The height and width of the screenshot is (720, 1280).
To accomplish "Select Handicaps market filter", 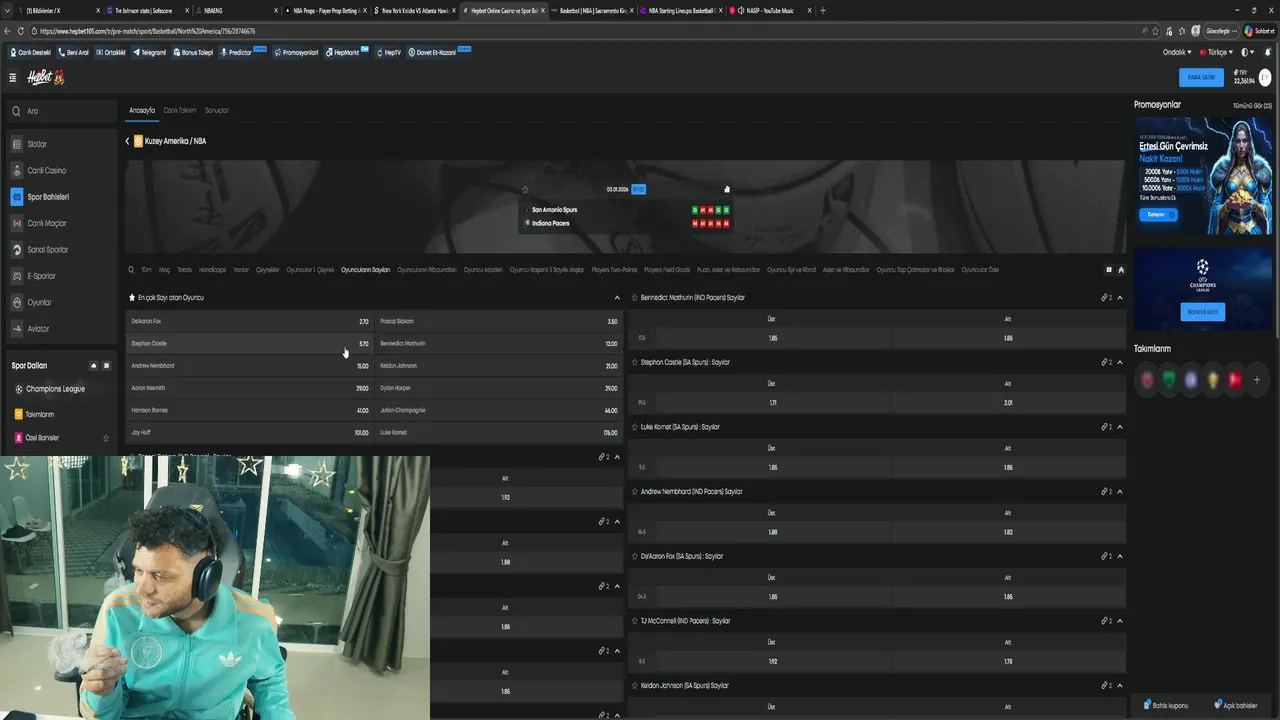I will [x=212, y=269].
